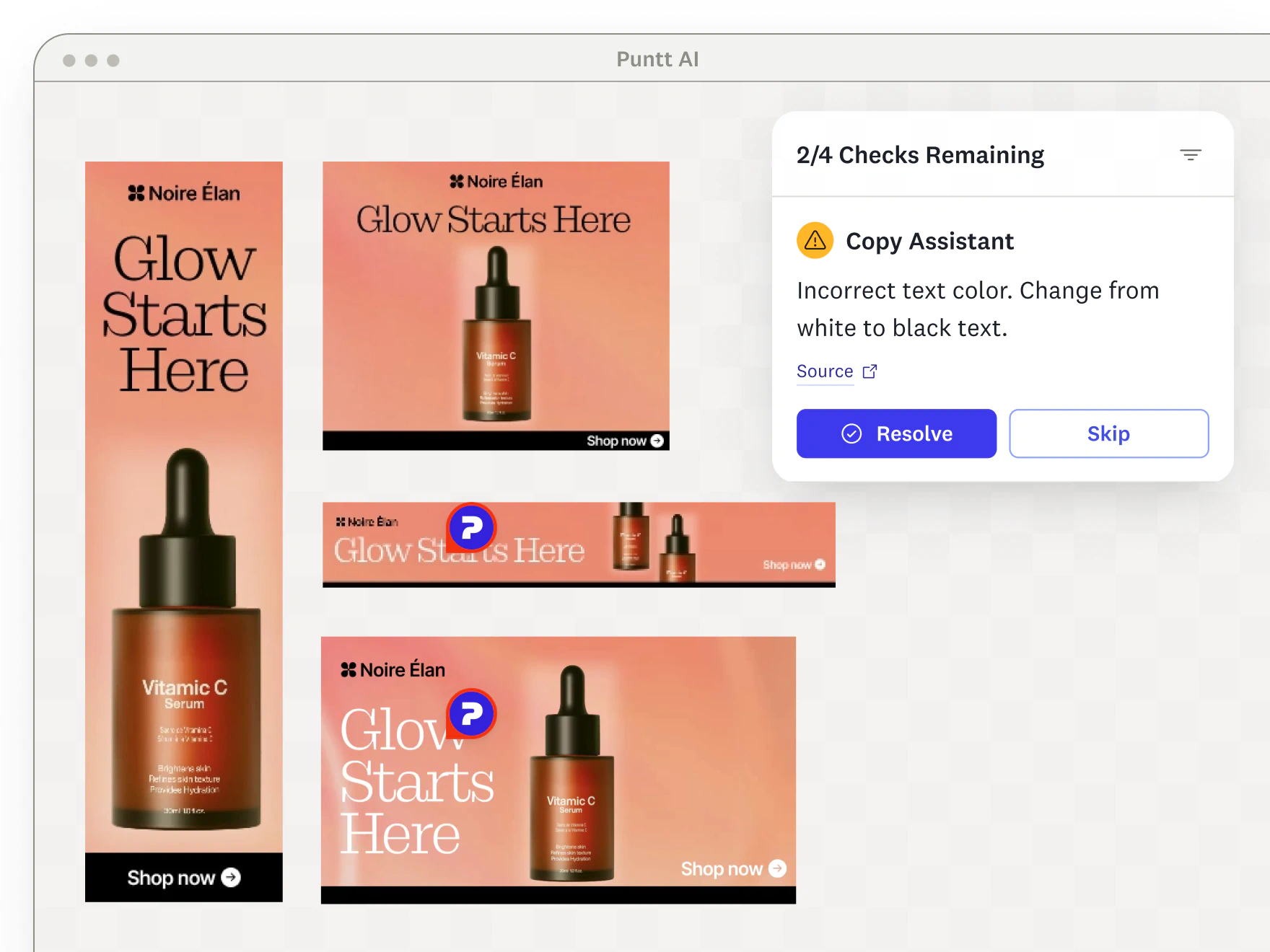Click the Noire Élan logo in square ad
This screenshot has height=952, width=1270.
click(496, 182)
